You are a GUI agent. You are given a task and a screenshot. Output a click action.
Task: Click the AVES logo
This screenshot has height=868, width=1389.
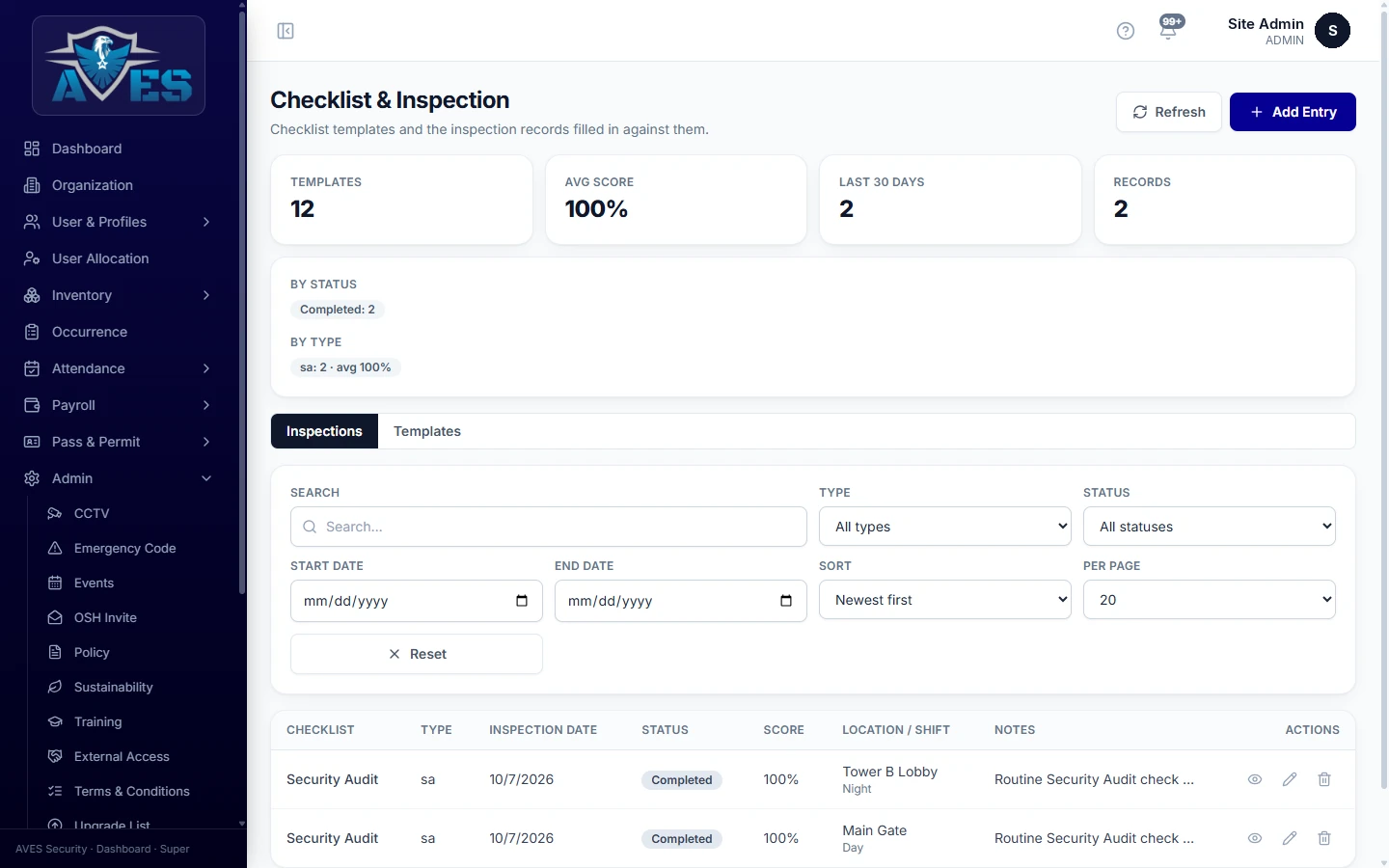point(119,66)
